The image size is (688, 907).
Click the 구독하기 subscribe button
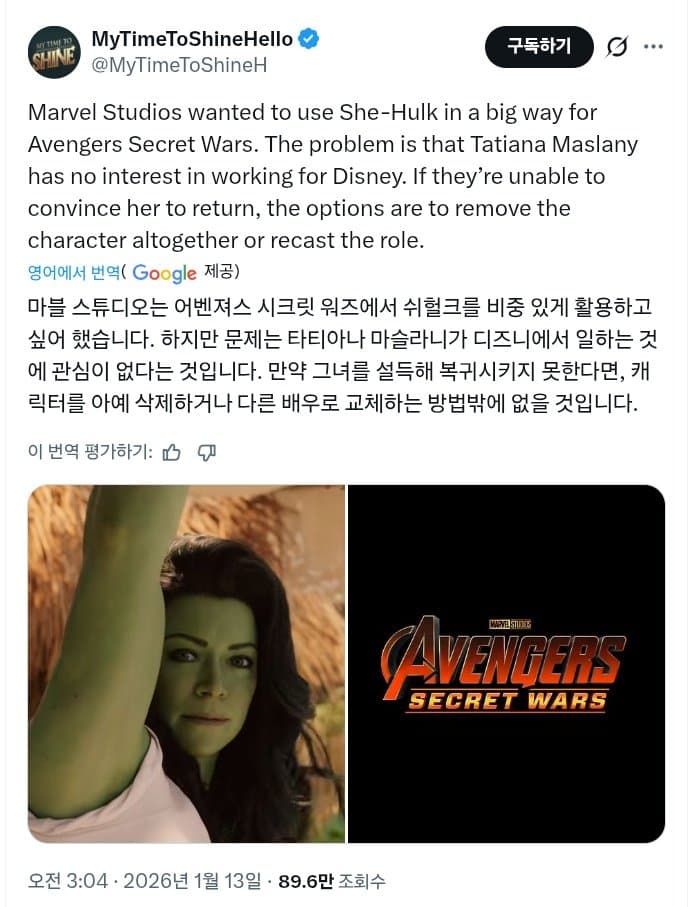point(539,46)
